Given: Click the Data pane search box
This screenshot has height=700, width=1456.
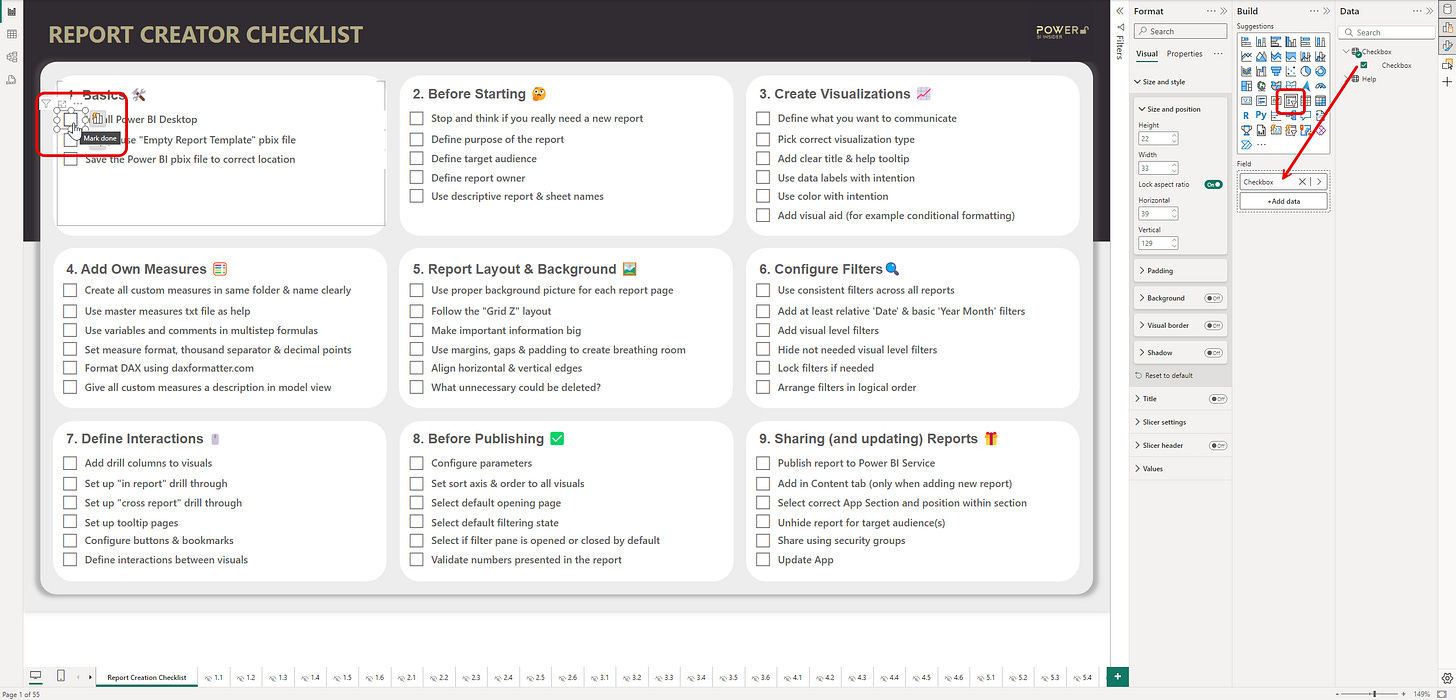Looking at the screenshot, I should (1386, 32).
